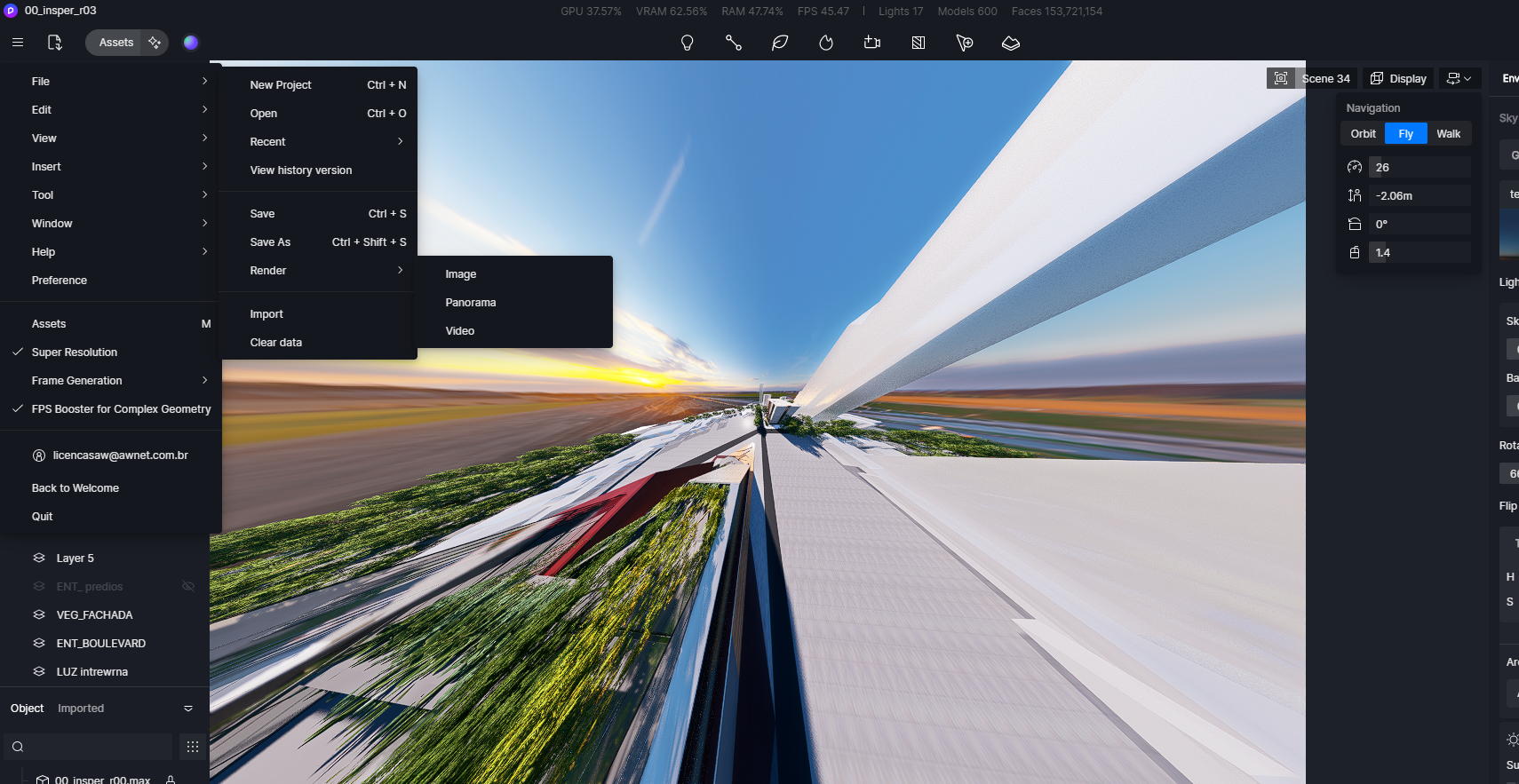Image resolution: width=1519 pixels, height=784 pixels.
Task: Click the Display button
Action: pyautogui.click(x=1398, y=78)
